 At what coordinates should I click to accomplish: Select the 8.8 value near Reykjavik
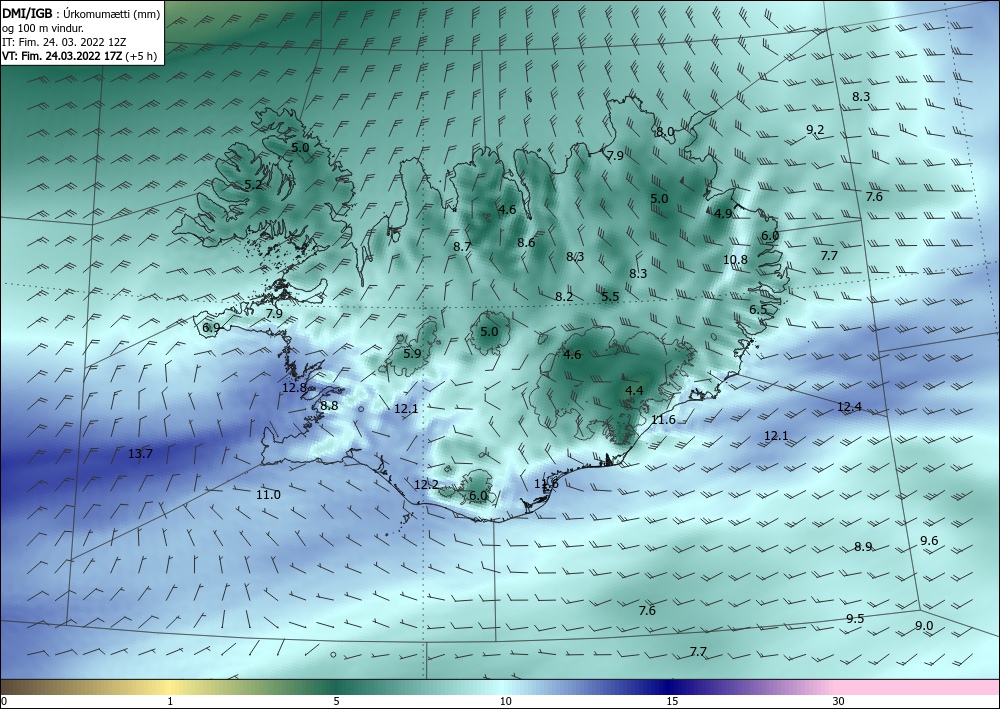tap(329, 406)
